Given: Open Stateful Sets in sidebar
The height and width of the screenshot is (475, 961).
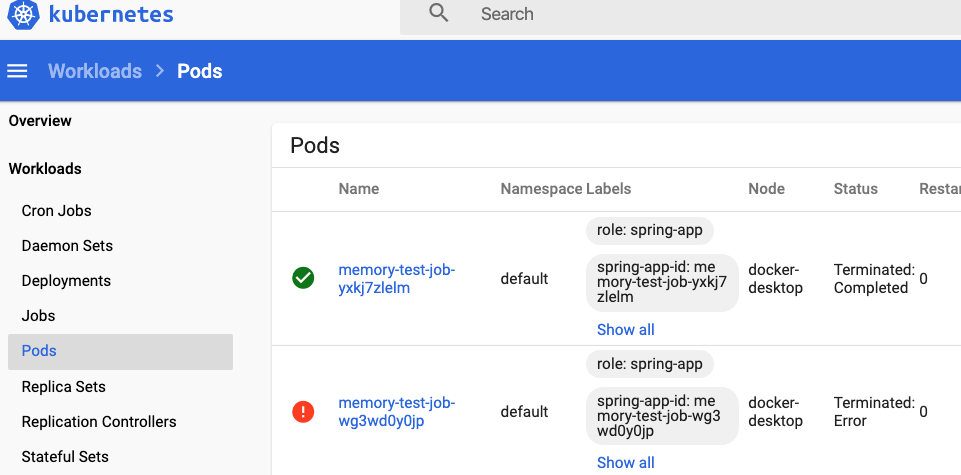Looking at the screenshot, I should 65,457.
